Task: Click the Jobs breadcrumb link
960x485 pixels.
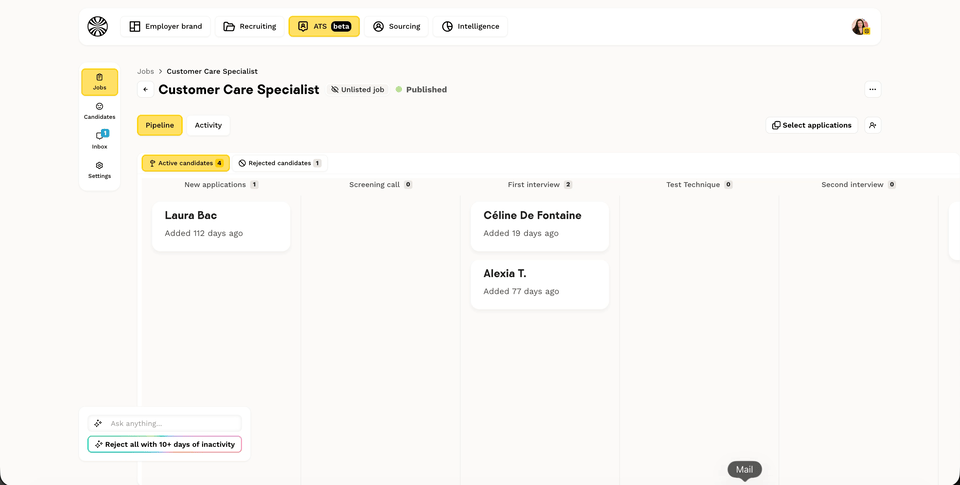Action: coord(146,71)
